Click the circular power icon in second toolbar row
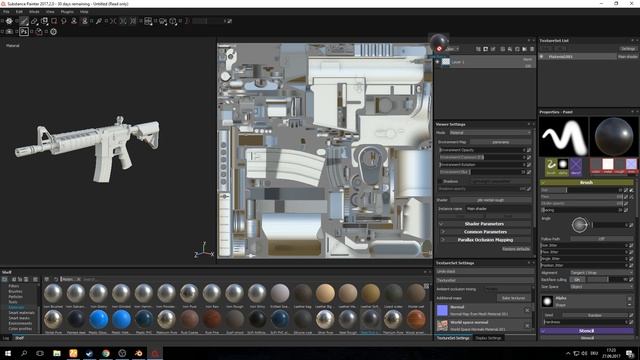The image size is (640, 360). pos(53,31)
